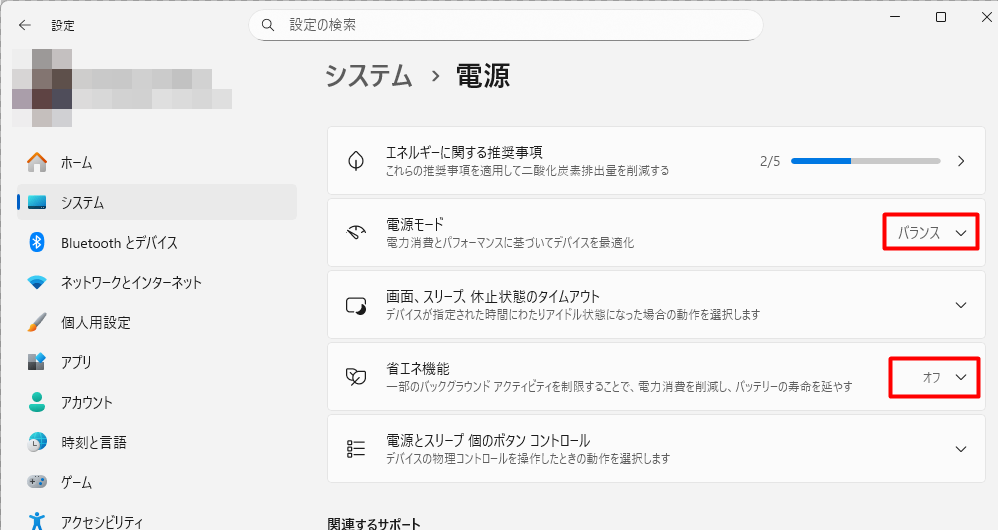Click in the 設定の検索 search field
Screen dimensions: 998x530
[x=505, y=25]
